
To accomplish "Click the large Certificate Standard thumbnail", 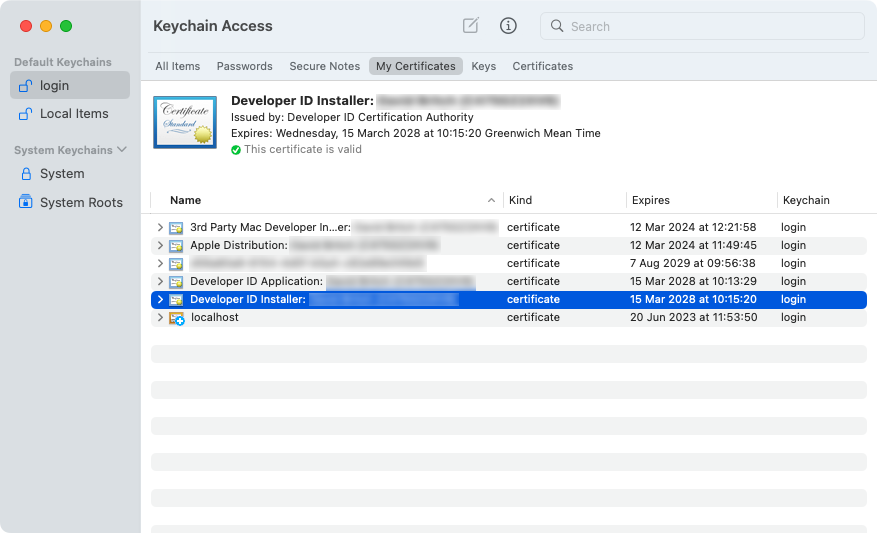I will coord(185,122).
